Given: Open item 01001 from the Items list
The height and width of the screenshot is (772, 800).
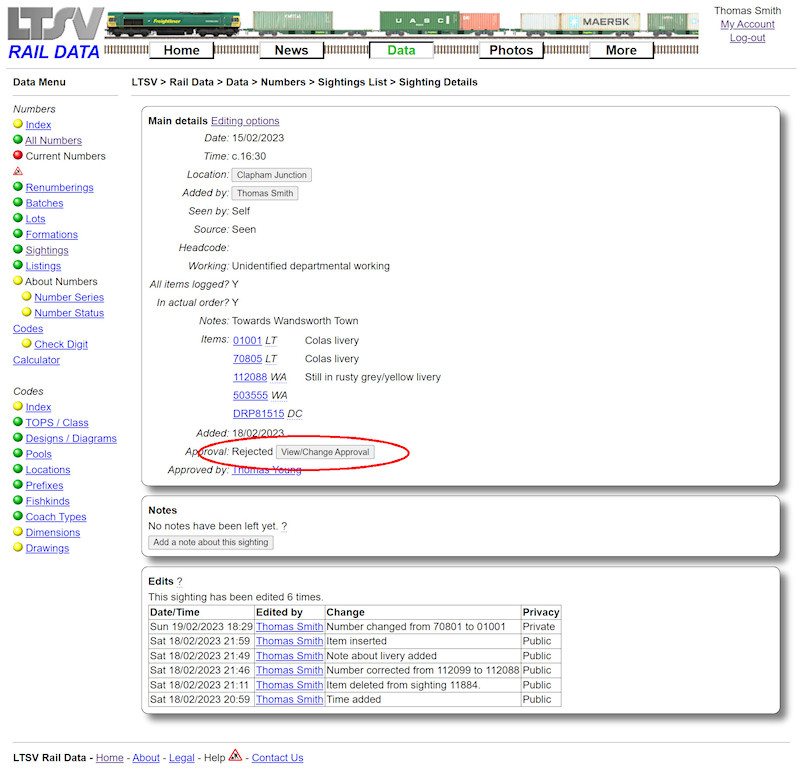Looking at the screenshot, I should point(248,339).
